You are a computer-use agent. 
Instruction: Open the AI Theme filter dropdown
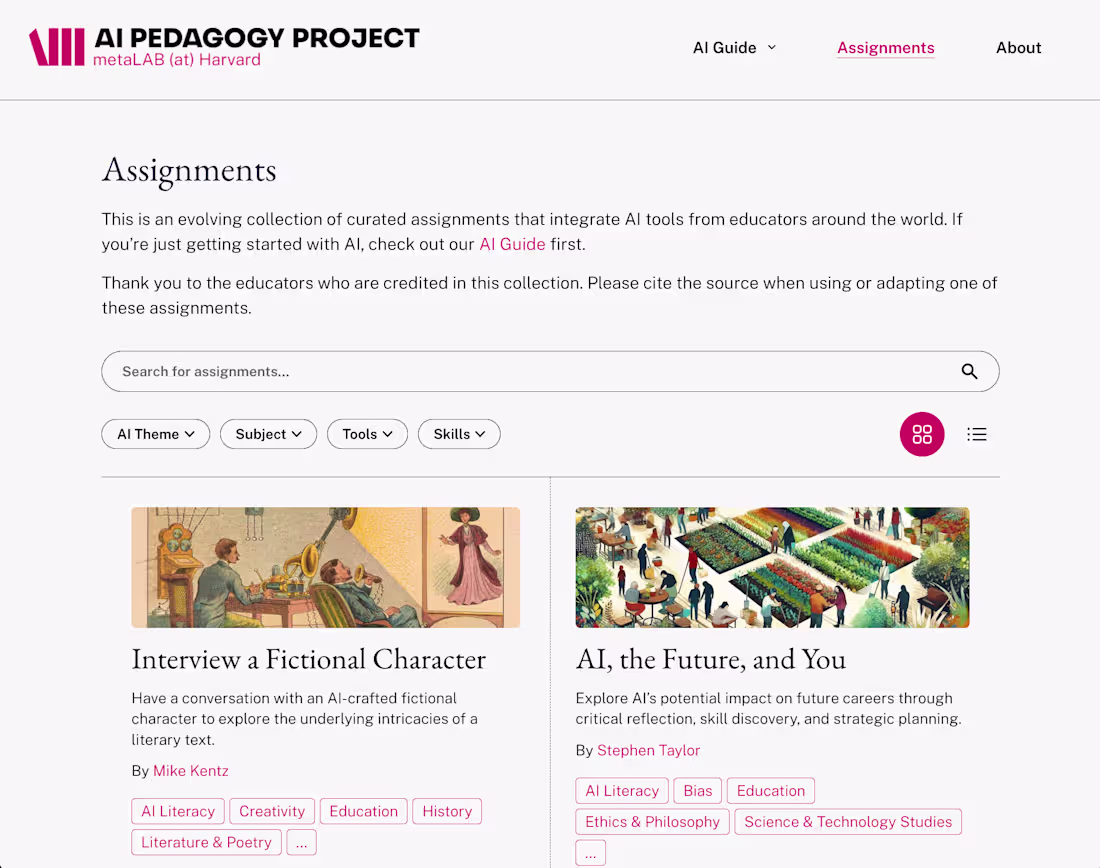click(155, 434)
